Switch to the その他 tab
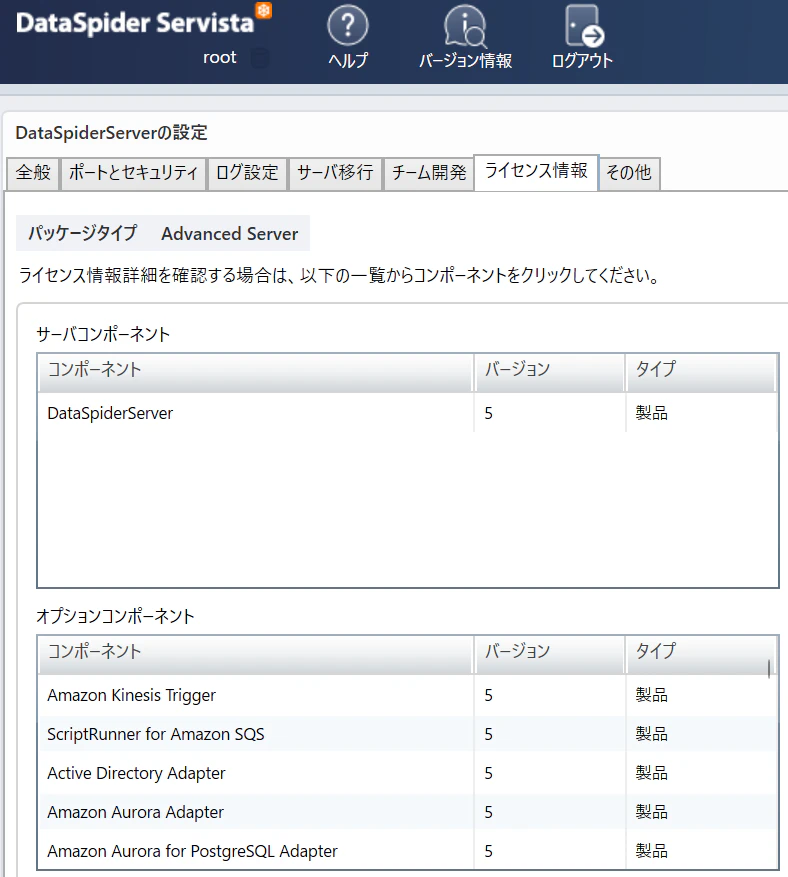The height and width of the screenshot is (877, 788). (629, 173)
